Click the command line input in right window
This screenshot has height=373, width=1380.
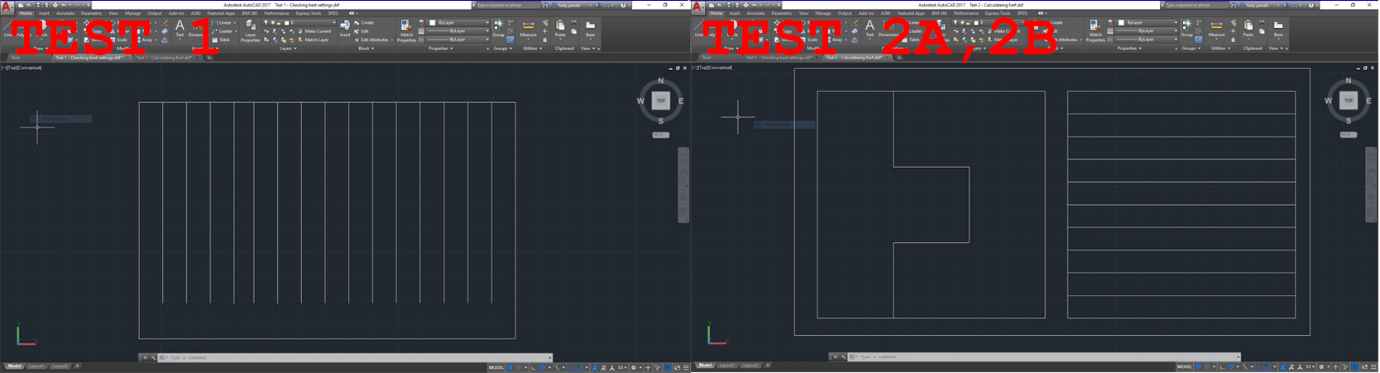tap(1044, 356)
